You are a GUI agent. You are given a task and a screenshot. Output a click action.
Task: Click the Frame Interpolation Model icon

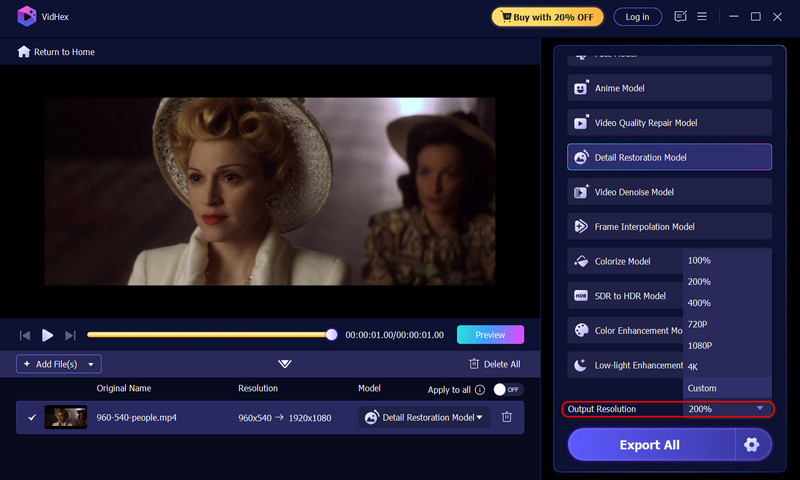coord(581,226)
